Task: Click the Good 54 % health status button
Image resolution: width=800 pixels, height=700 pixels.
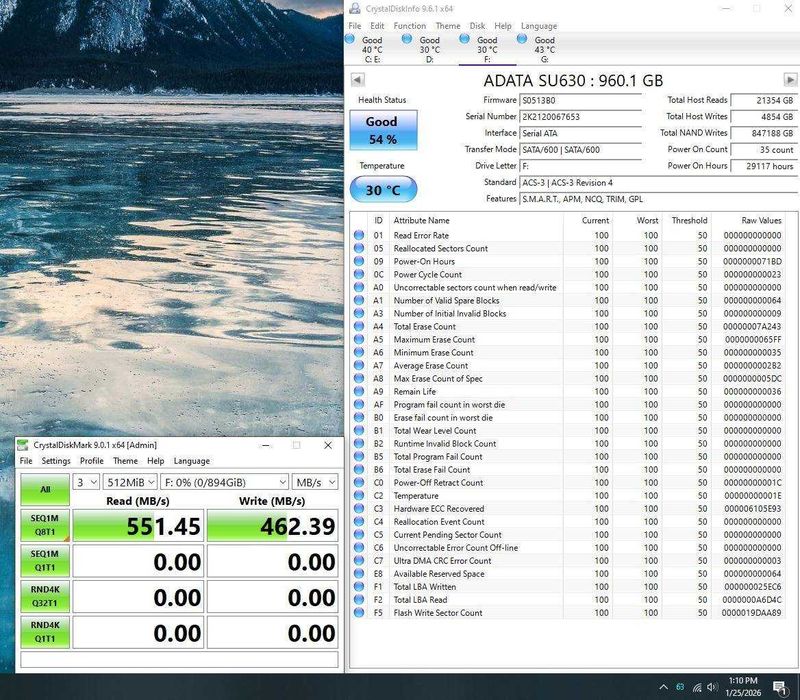Action: [383, 130]
